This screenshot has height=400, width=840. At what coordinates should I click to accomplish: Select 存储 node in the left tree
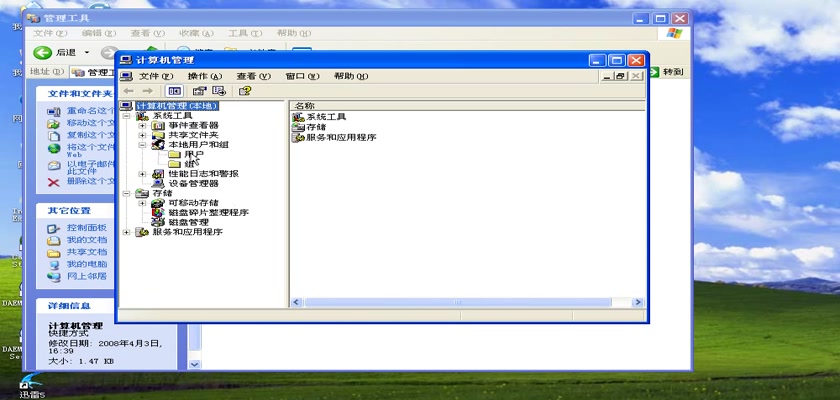162,193
